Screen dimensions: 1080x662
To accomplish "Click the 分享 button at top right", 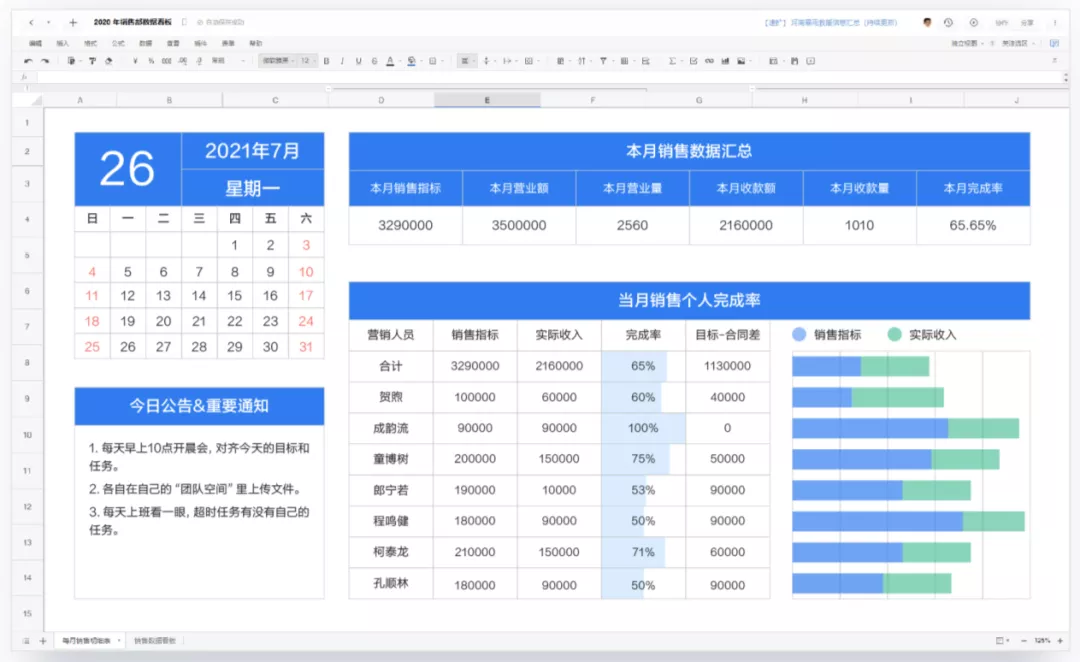I will point(1027,22).
